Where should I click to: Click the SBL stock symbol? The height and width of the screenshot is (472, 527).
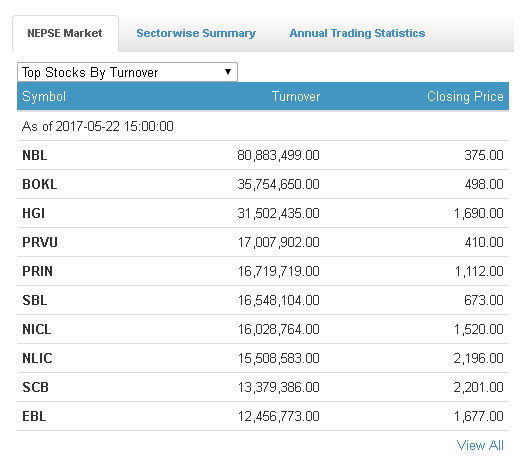tap(35, 300)
